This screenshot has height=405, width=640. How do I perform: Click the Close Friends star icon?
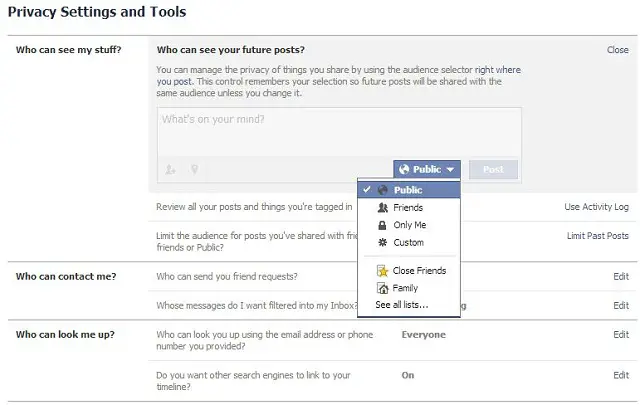tap(383, 270)
